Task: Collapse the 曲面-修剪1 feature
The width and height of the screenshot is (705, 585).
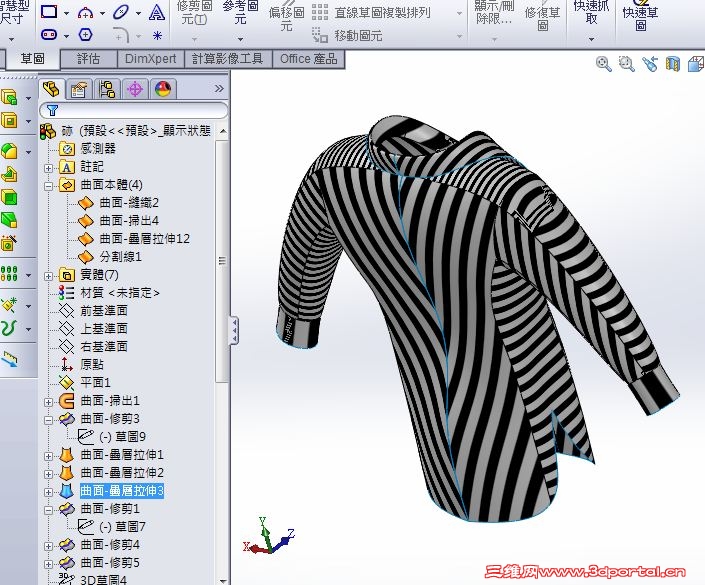Action: tap(49, 510)
